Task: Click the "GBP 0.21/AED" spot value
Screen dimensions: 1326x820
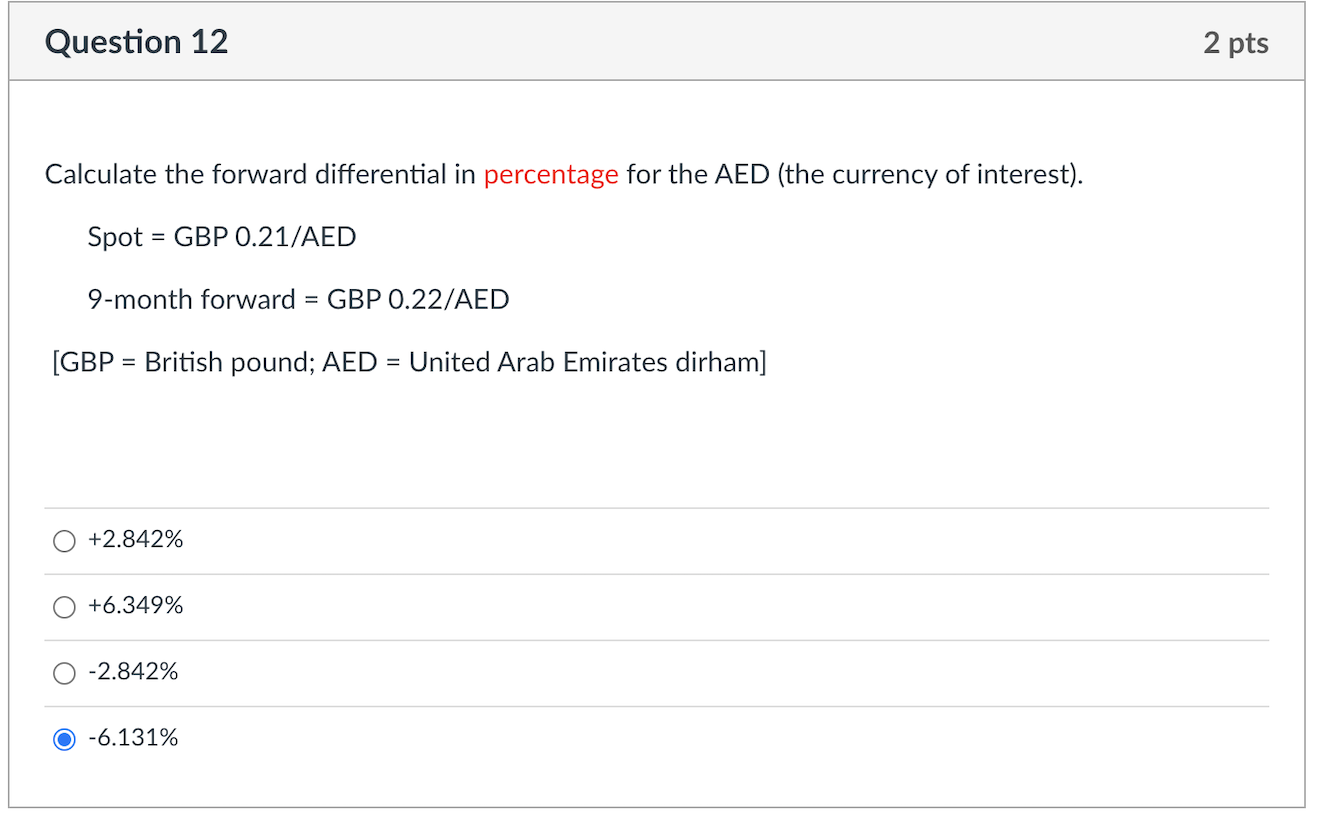Action: click(x=265, y=237)
